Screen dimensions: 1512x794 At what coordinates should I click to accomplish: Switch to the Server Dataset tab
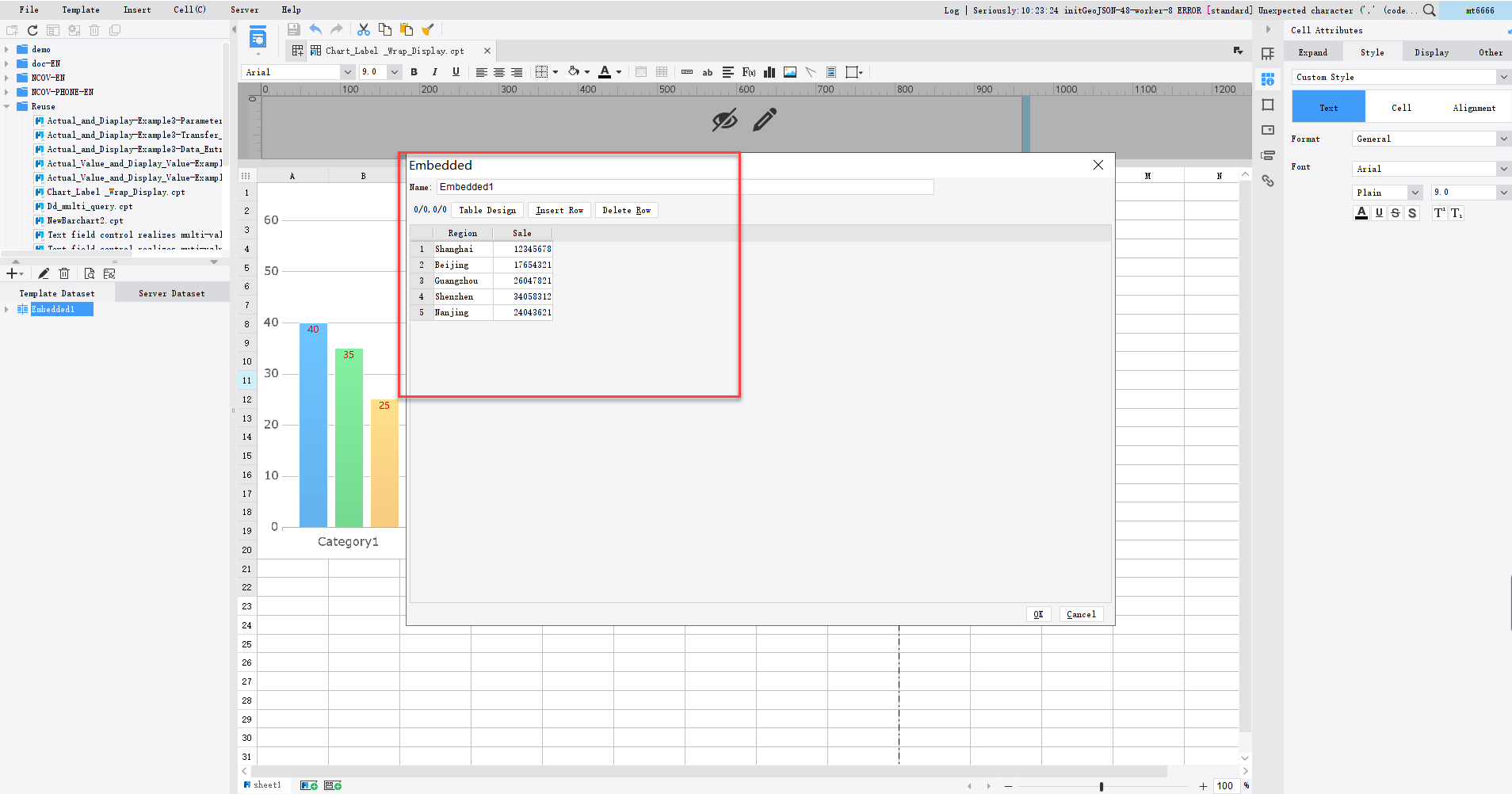tap(172, 293)
